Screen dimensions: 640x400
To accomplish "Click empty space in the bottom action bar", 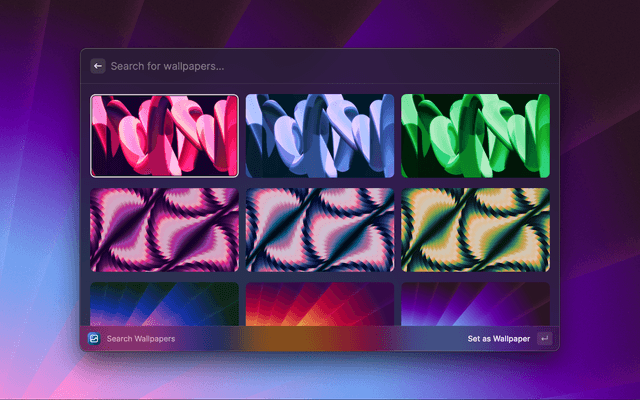I will pos(320,339).
